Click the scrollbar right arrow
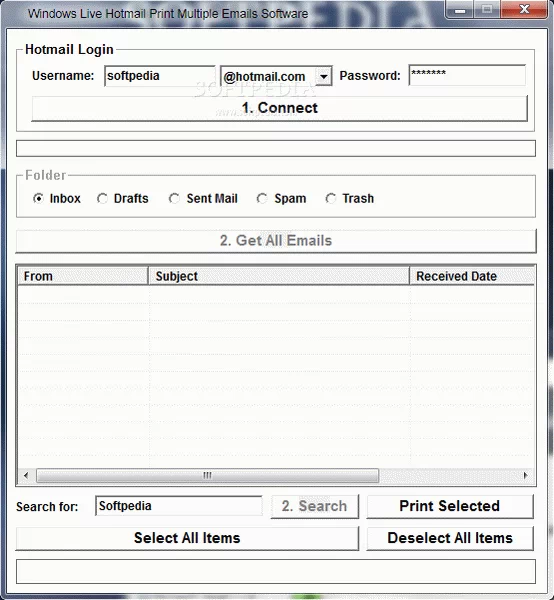This screenshot has width=554, height=600. [x=526, y=476]
